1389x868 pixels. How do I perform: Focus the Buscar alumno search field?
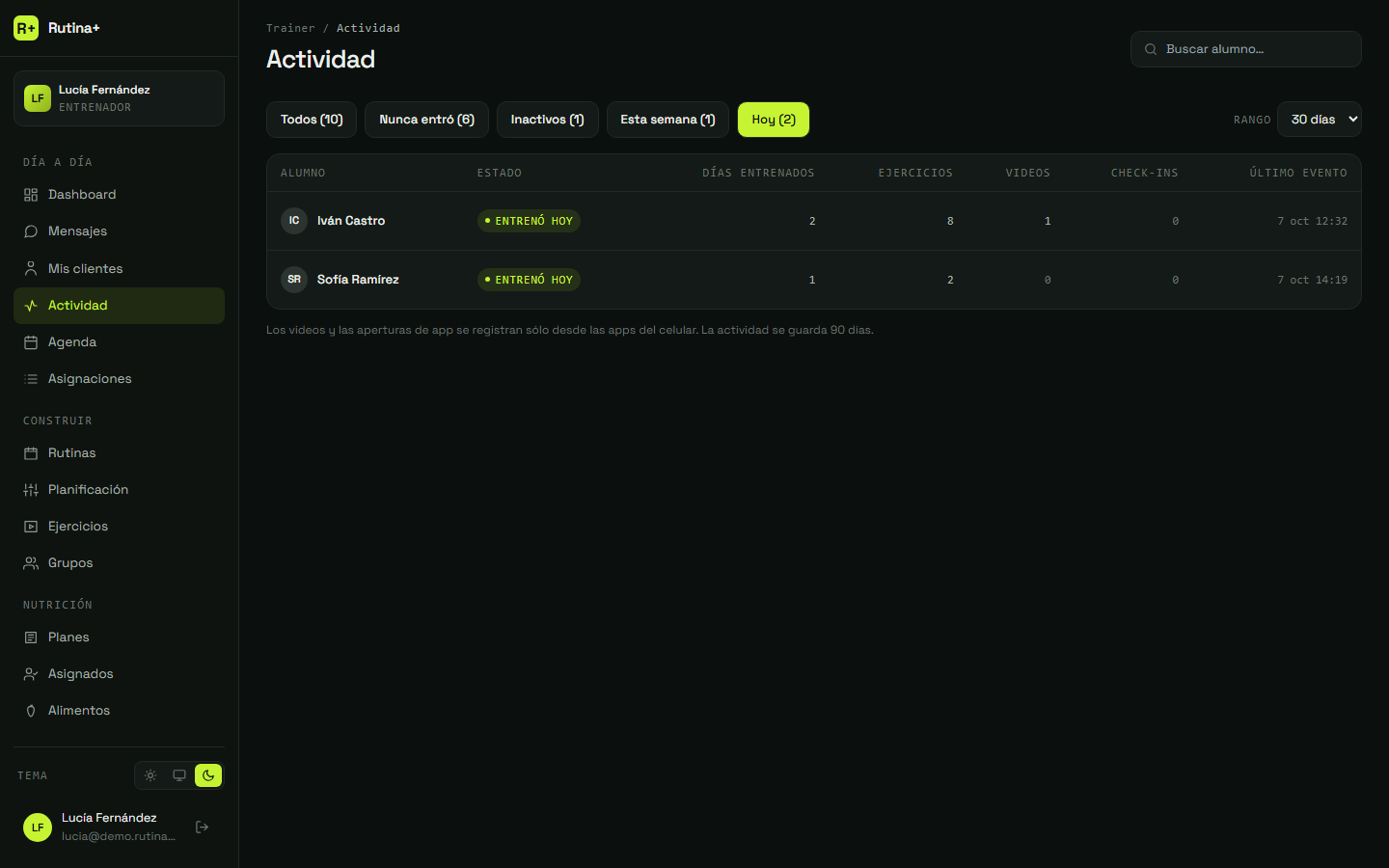[1245, 49]
